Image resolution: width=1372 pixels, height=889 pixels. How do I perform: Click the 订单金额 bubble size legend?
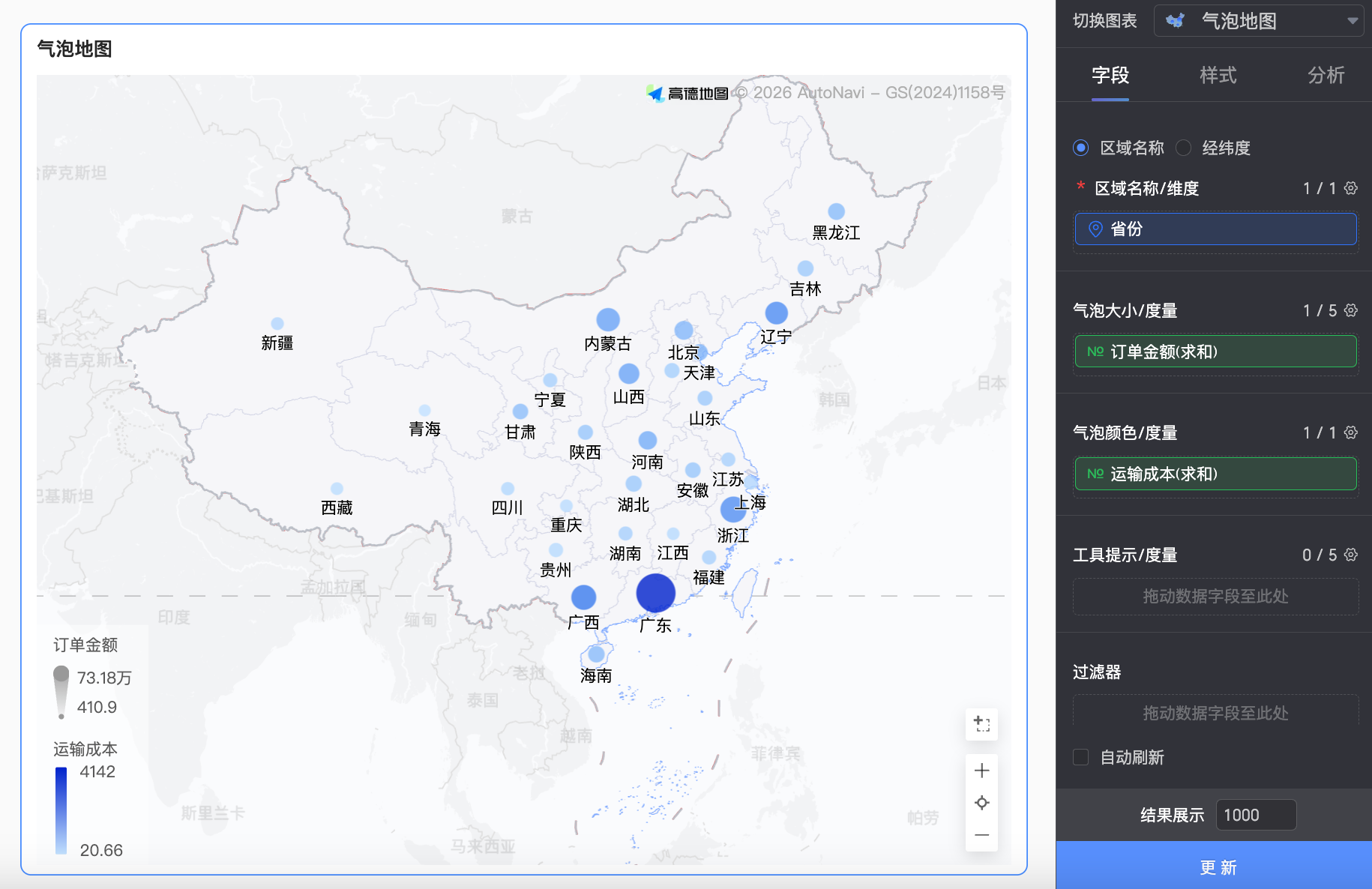(x=61, y=693)
